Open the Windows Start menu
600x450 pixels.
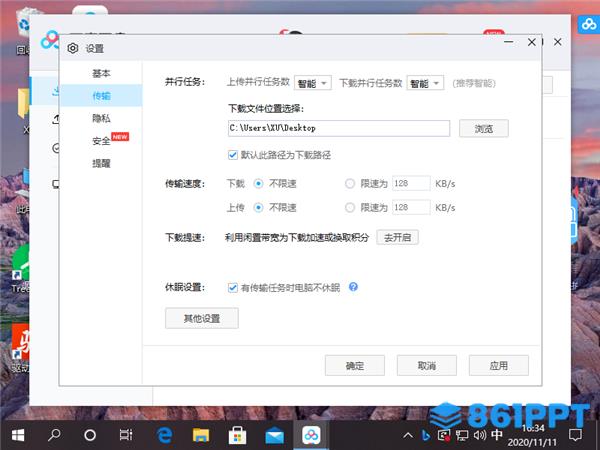[x=18, y=435]
